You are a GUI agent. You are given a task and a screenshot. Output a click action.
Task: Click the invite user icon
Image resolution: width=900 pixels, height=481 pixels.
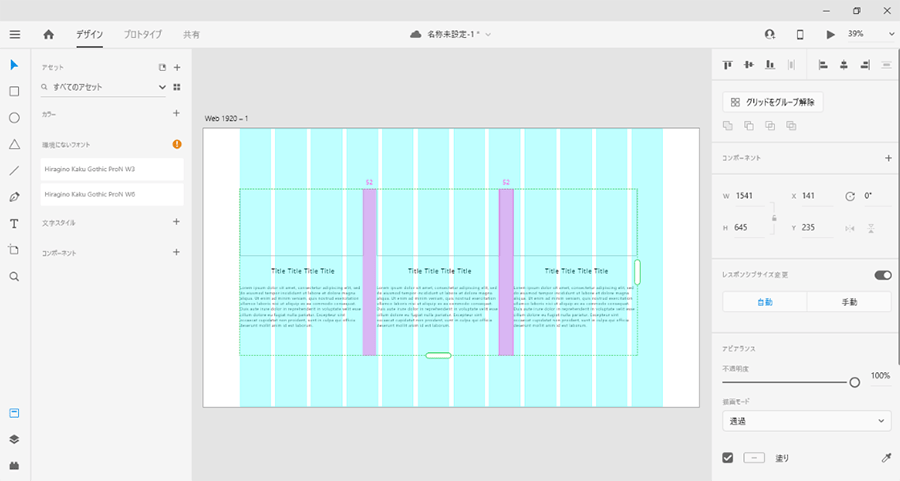770,34
